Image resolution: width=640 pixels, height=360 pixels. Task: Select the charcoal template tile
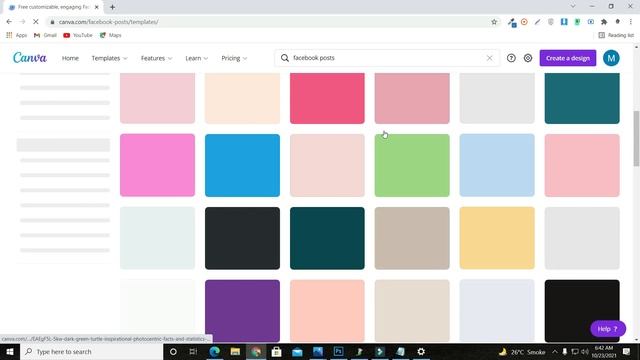pyautogui.click(x=242, y=238)
